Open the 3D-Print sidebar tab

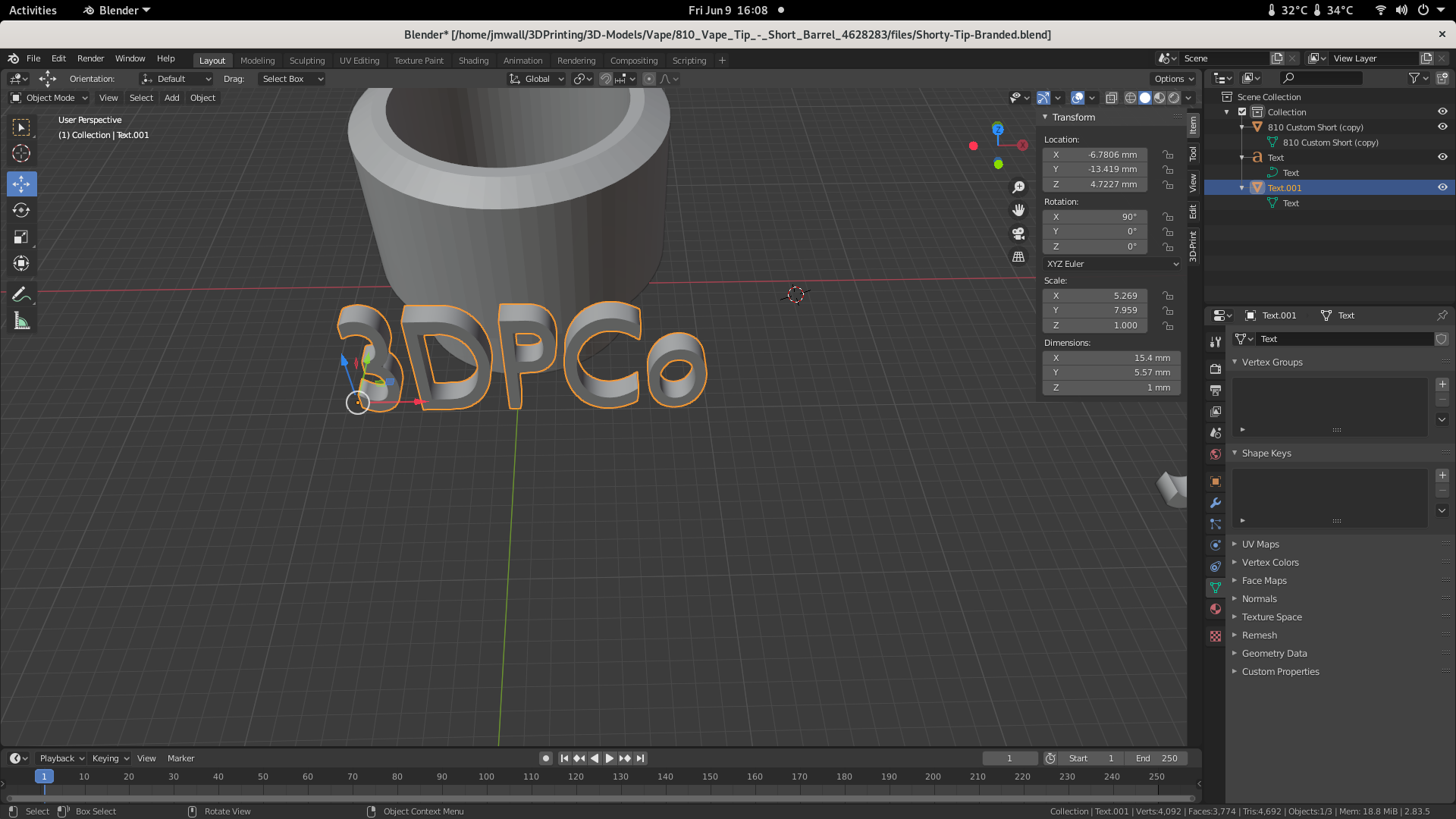point(1193,246)
